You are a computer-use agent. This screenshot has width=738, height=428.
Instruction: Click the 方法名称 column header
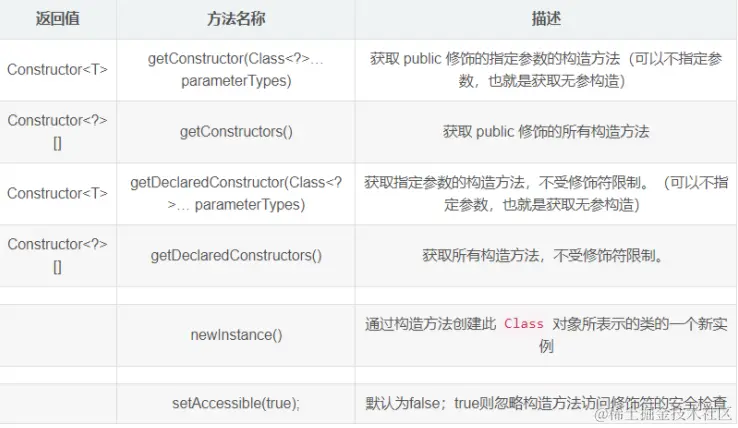tap(235, 19)
